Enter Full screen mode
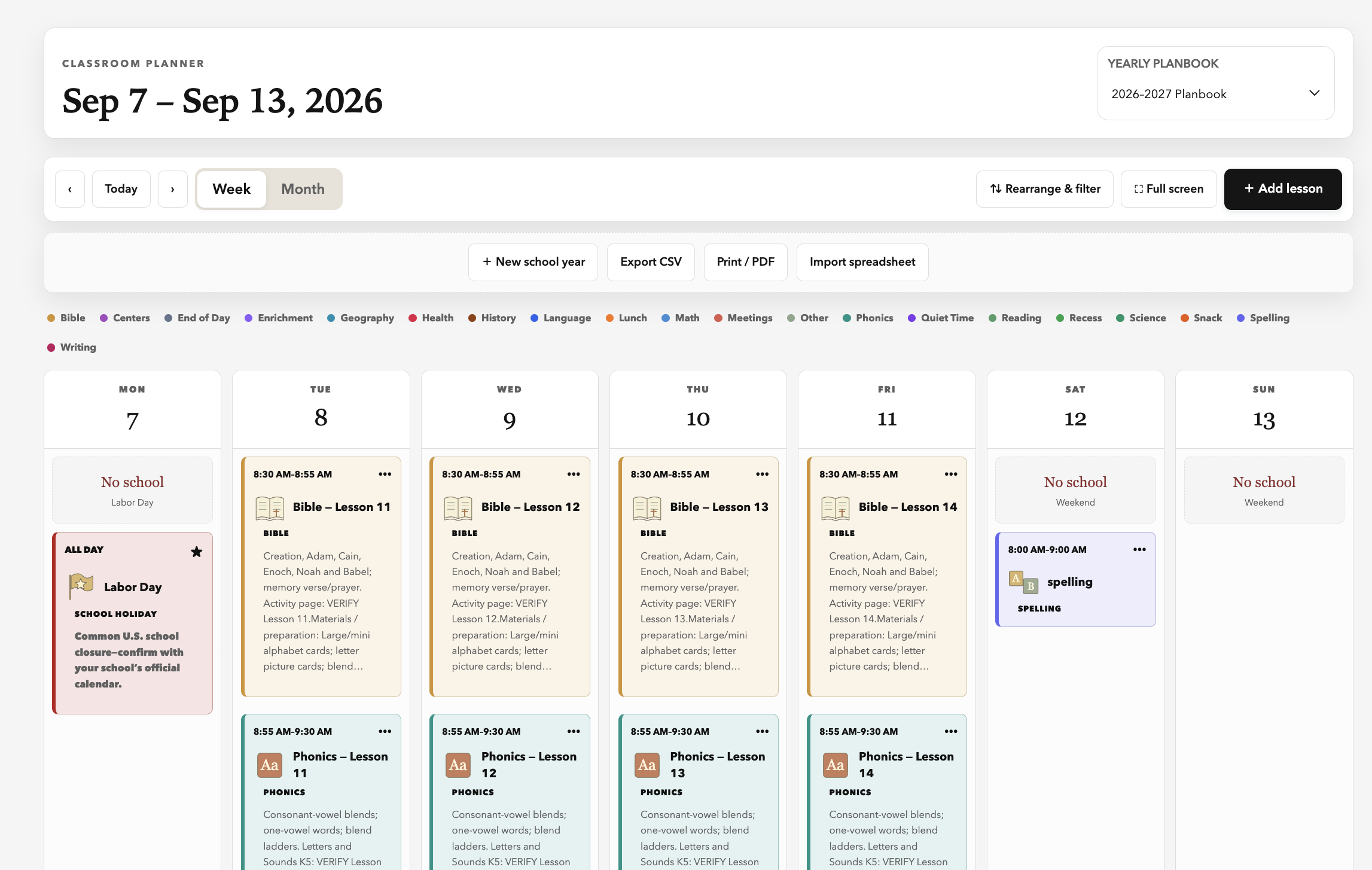The height and width of the screenshot is (870, 1372). [1169, 189]
